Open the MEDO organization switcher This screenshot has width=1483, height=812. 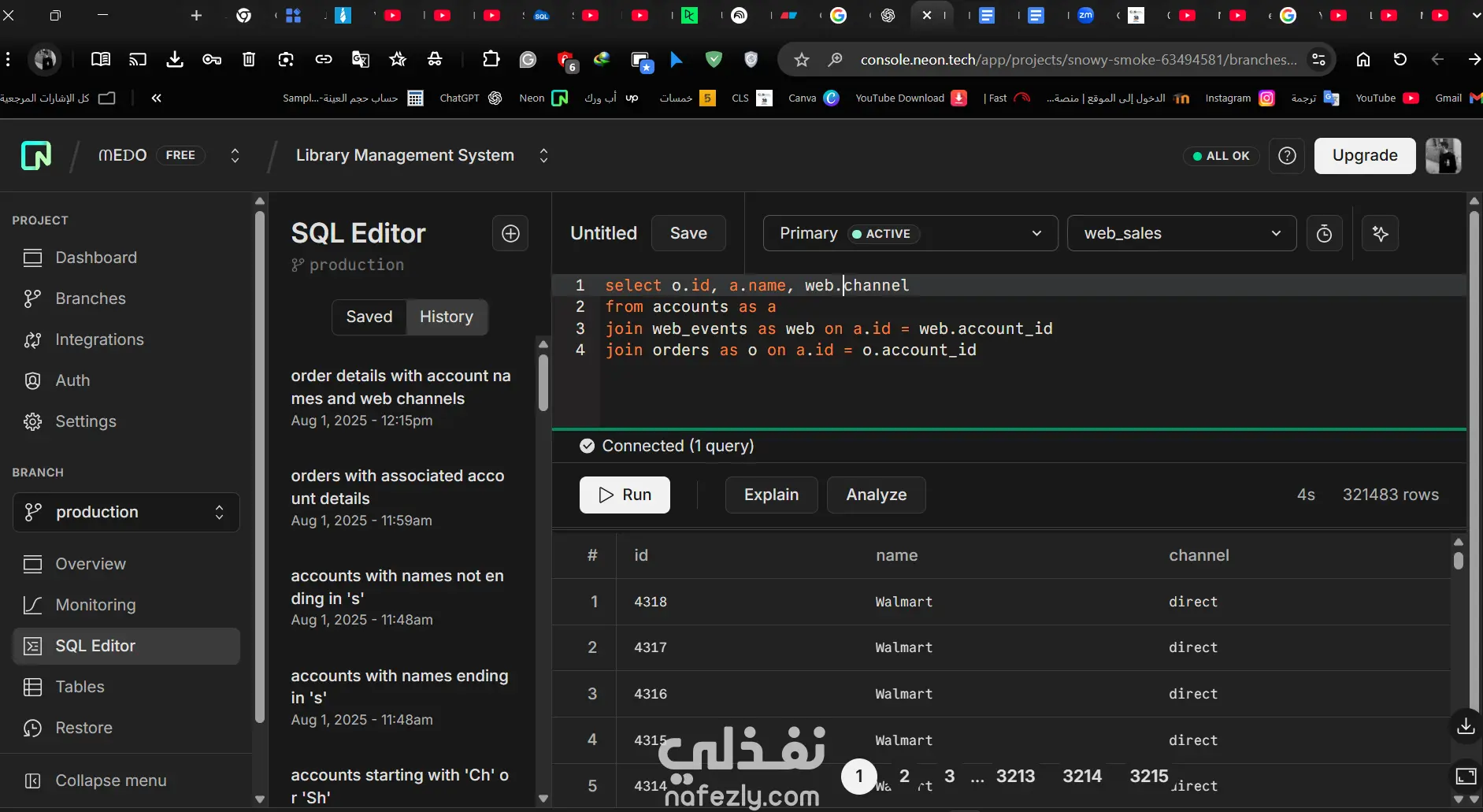point(235,156)
